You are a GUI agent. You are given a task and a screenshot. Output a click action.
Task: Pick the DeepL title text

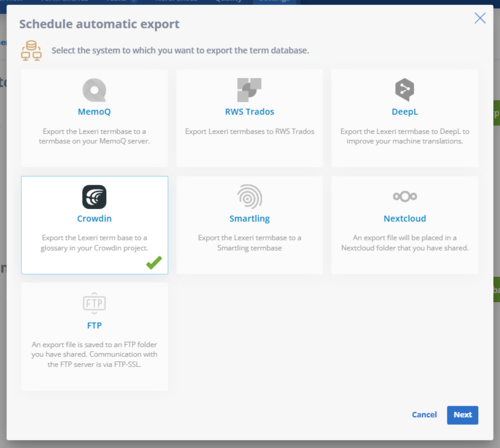pyautogui.click(x=405, y=112)
